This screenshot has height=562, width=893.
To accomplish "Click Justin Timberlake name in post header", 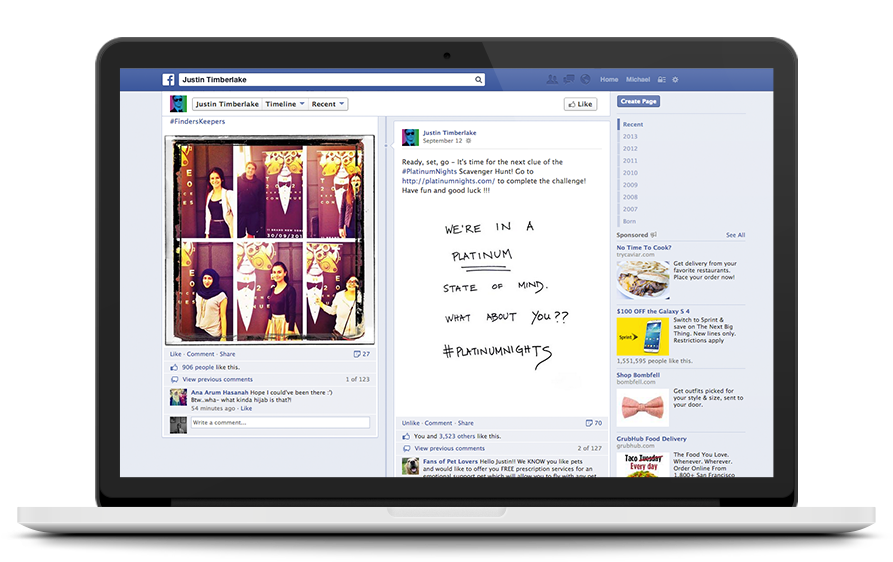I will 449,133.
